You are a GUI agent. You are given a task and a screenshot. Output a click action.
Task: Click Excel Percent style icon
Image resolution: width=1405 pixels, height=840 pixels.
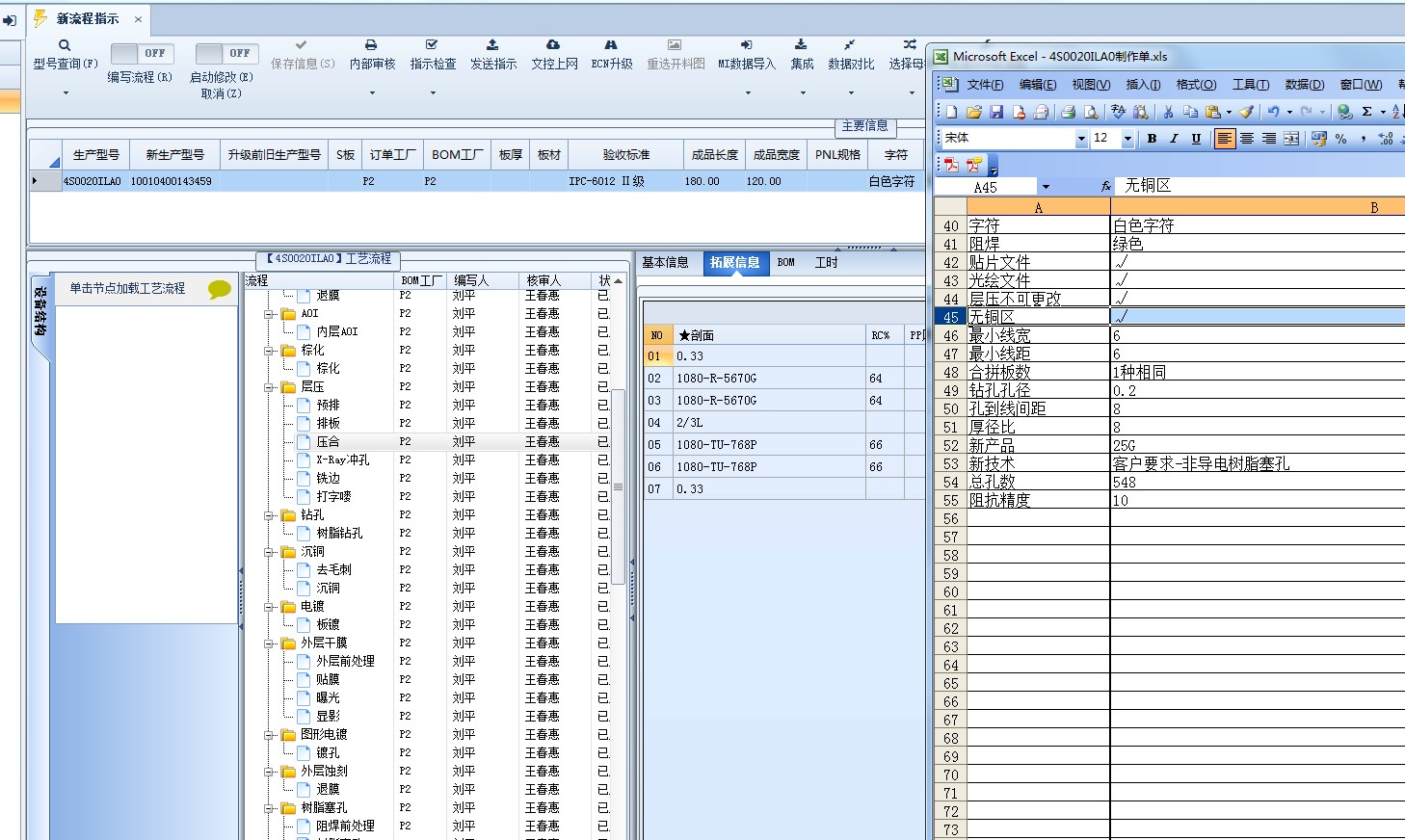(1340, 139)
